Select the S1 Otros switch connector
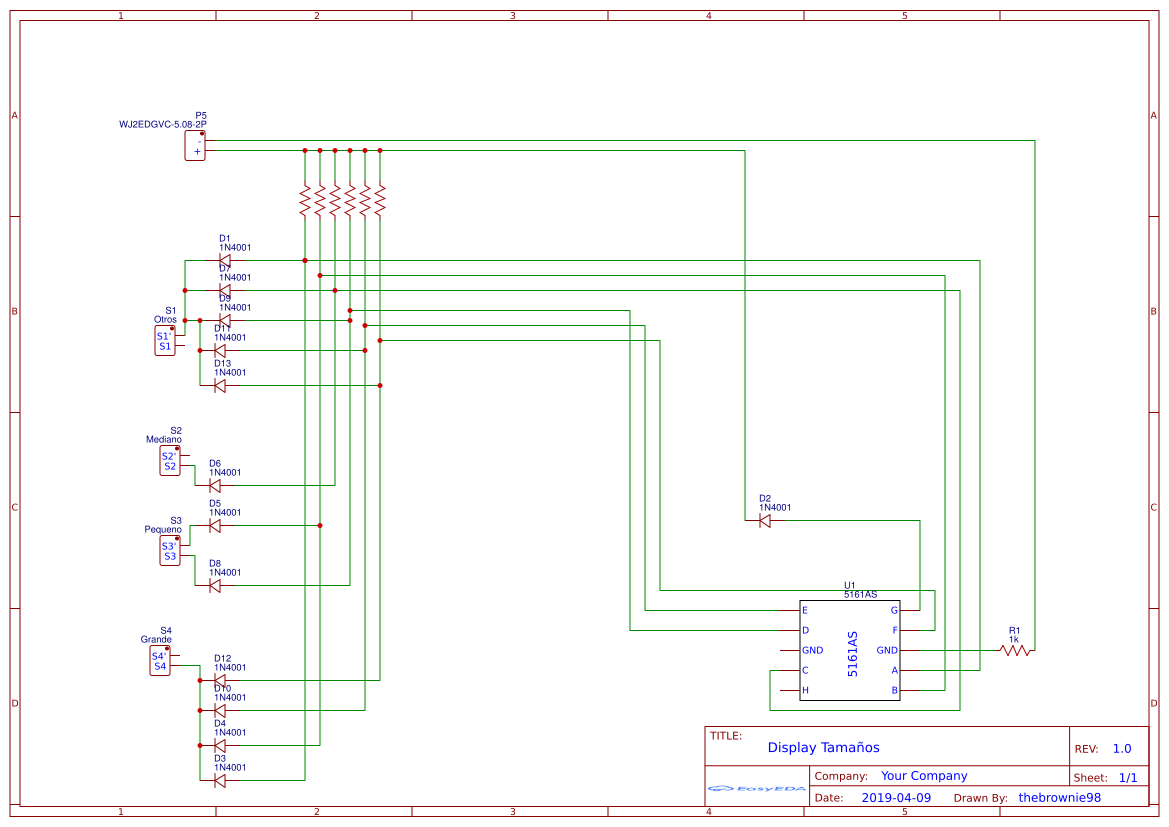 pyautogui.click(x=165, y=341)
